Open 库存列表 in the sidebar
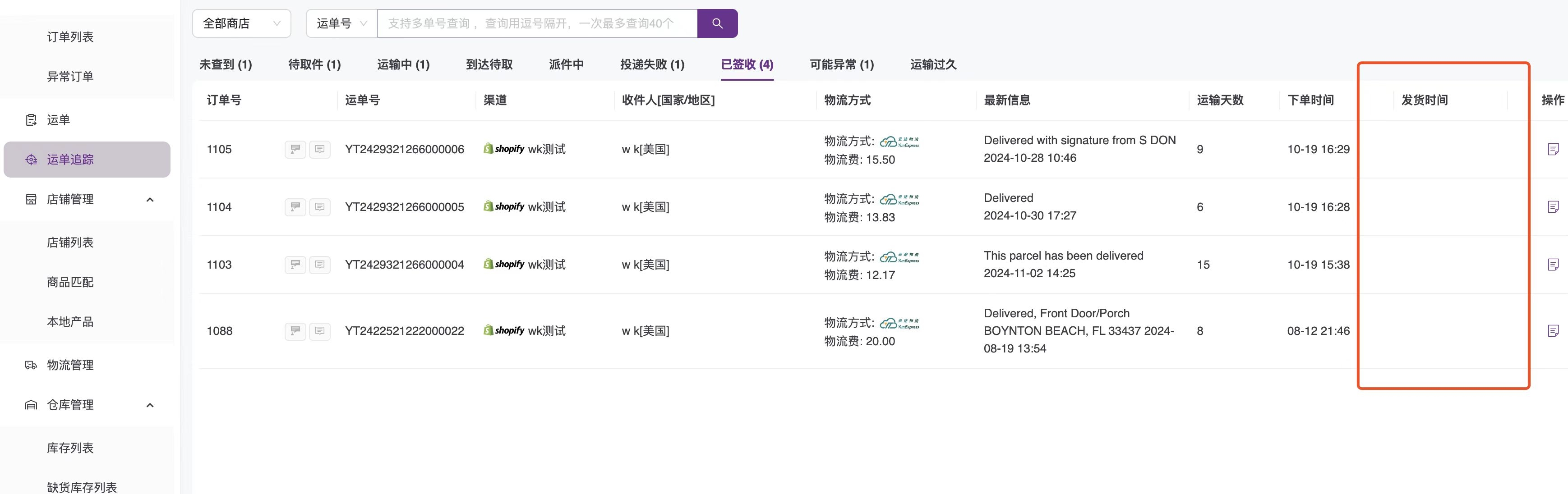 point(70,448)
